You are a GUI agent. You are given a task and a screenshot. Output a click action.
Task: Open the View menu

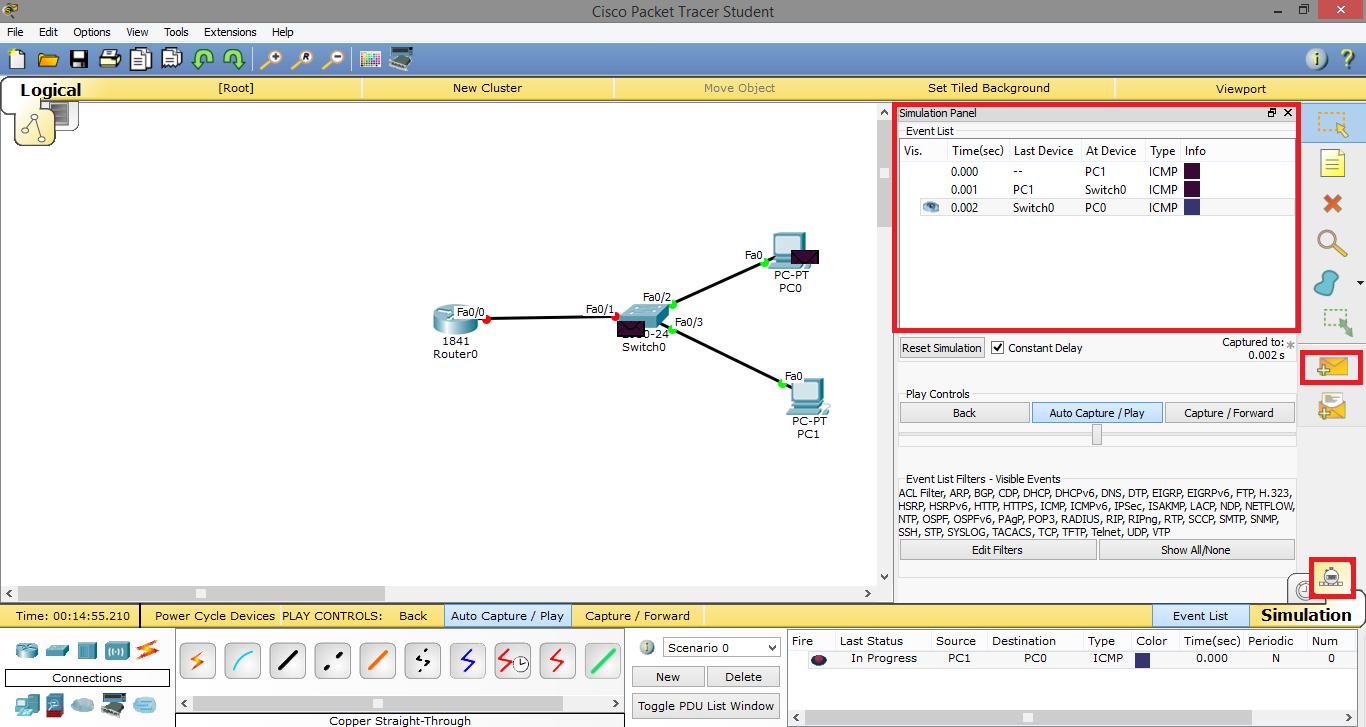[x=137, y=32]
